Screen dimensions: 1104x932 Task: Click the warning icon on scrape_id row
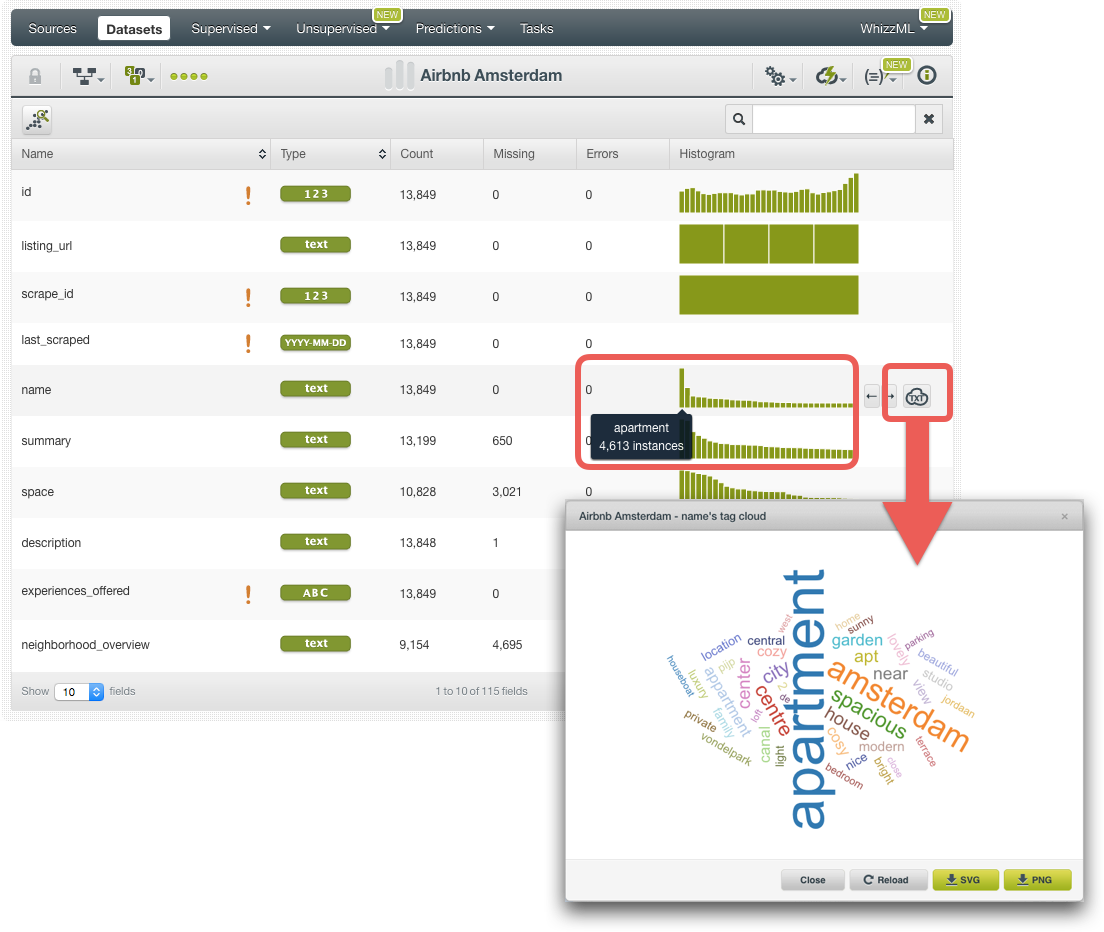click(248, 297)
